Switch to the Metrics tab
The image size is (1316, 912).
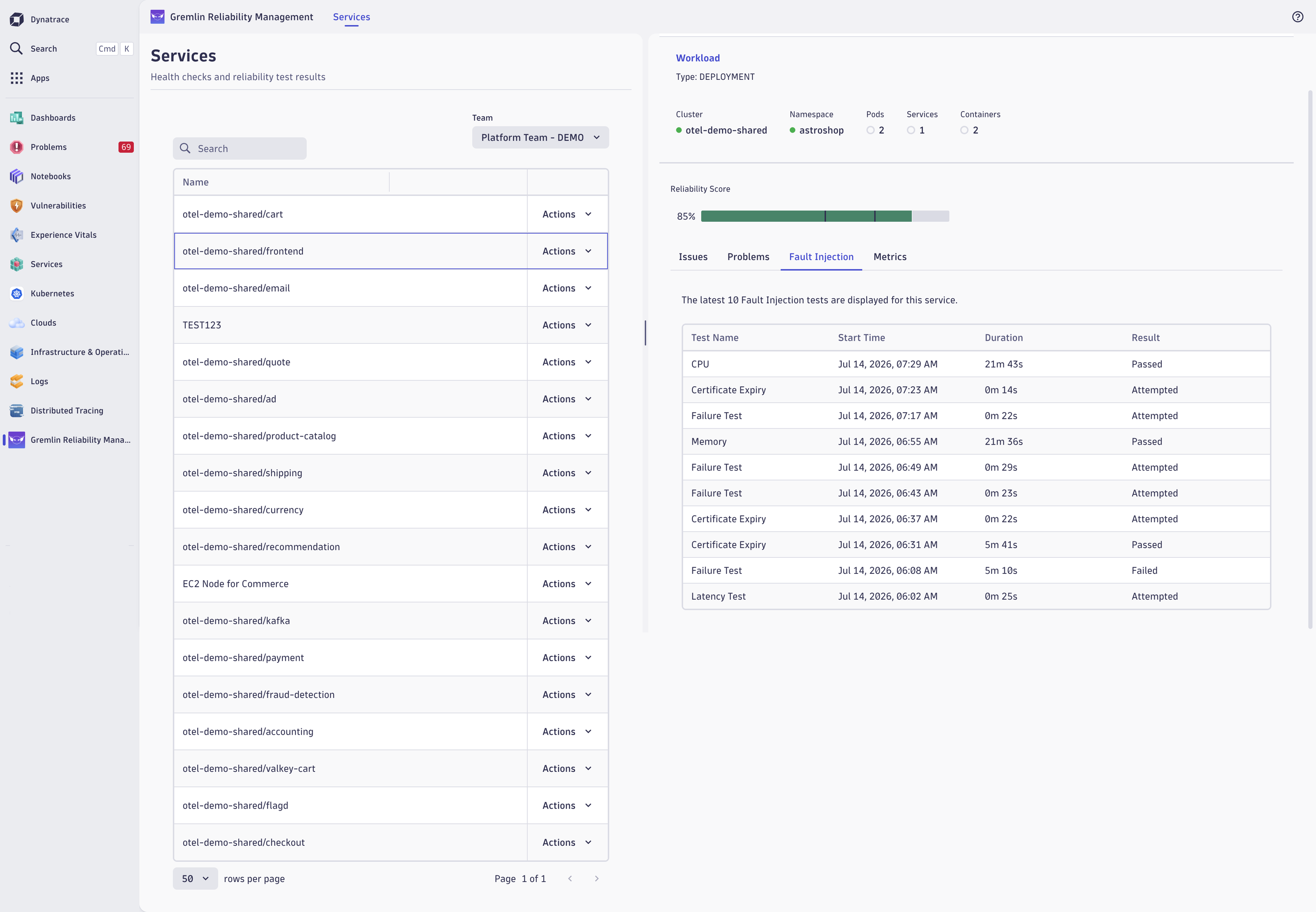(890, 257)
